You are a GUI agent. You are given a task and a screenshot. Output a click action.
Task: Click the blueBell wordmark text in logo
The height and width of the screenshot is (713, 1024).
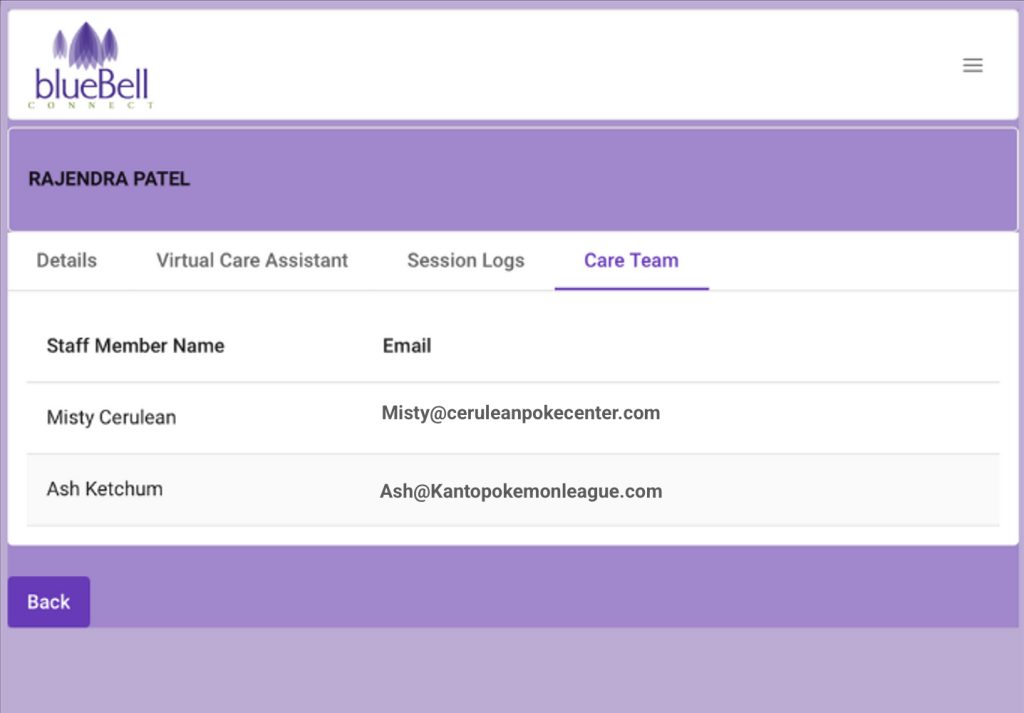pos(91,84)
